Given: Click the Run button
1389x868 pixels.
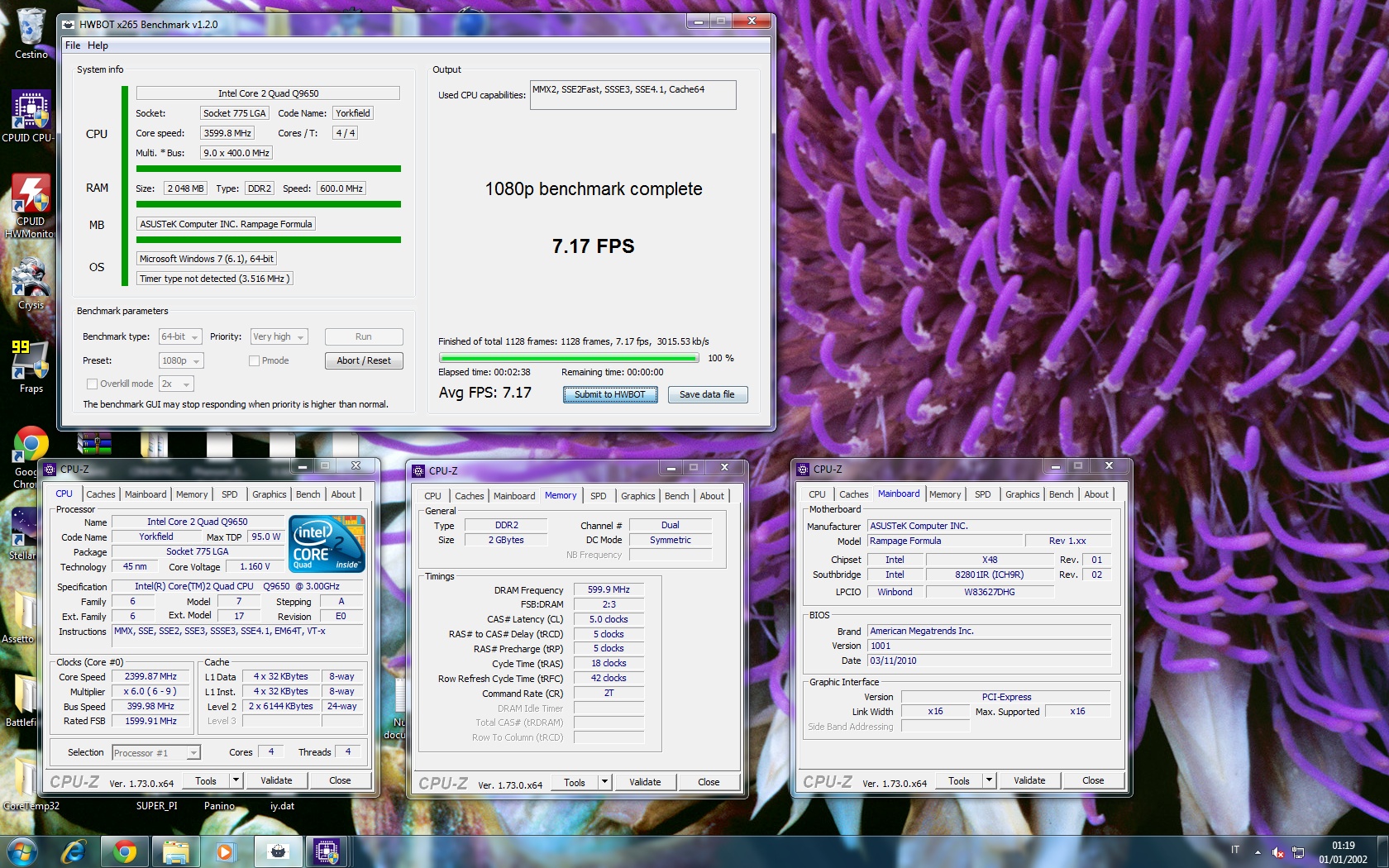Looking at the screenshot, I should (364, 336).
